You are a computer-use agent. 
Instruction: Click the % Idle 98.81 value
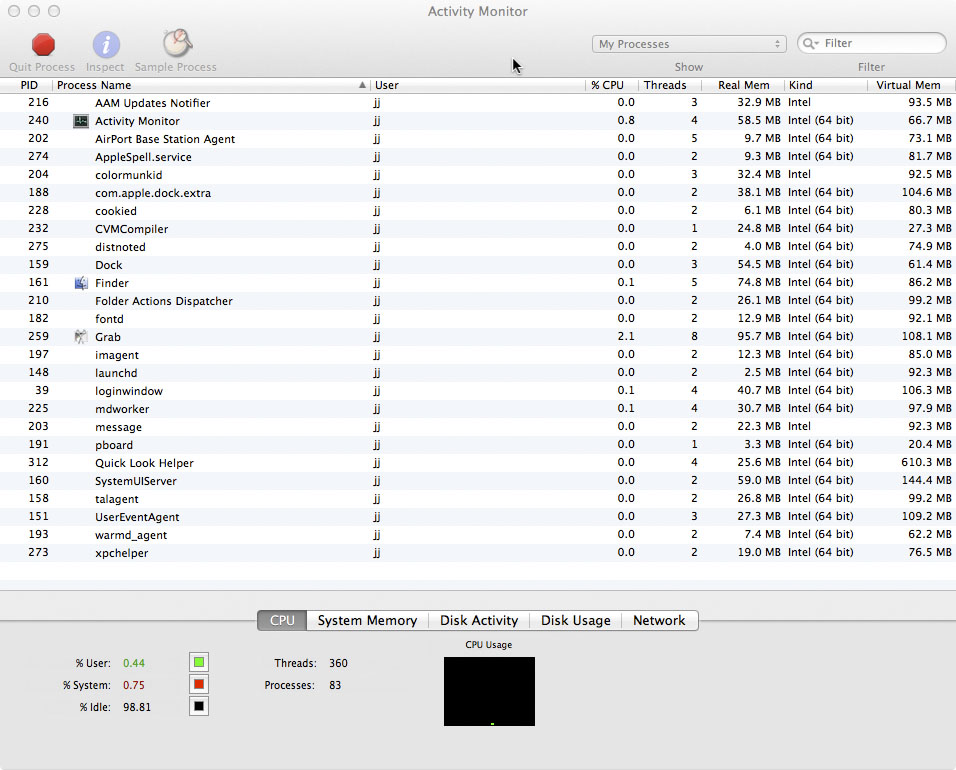pyautogui.click(x=137, y=707)
